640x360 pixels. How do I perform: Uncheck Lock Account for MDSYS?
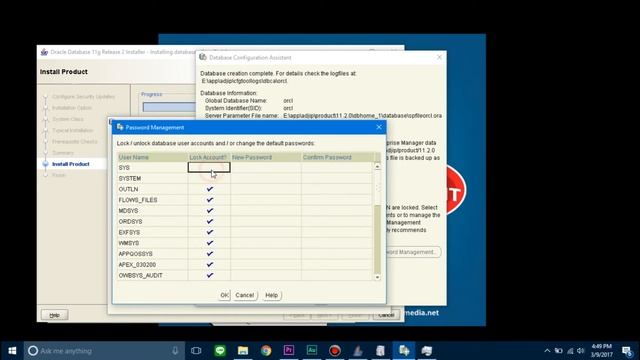210,211
